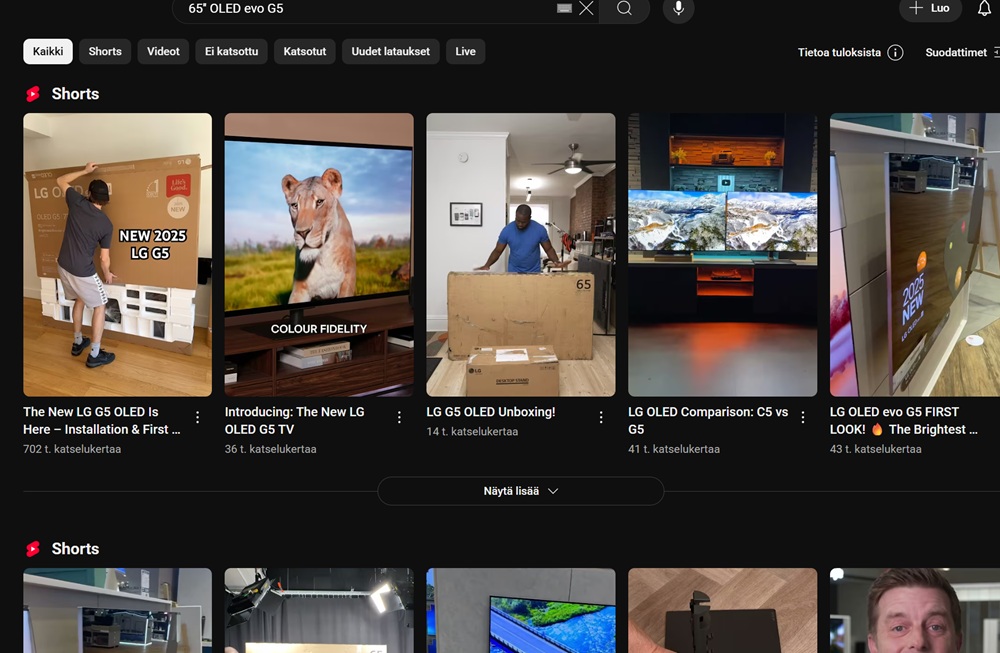Screen dimensions: 1000x653
Task: Click the Tietoa tuloksista info icon
Action: click(x=895, y=52)
